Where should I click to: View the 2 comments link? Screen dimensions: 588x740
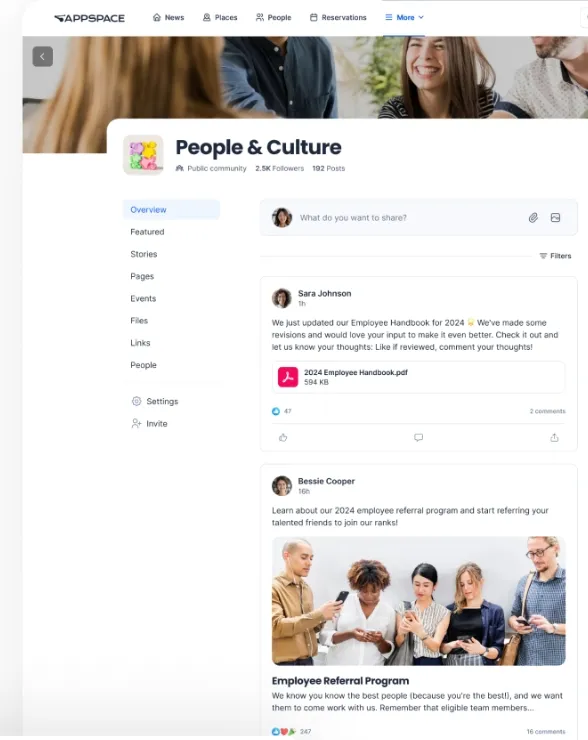pyautogui.click(x=547, y=411)
